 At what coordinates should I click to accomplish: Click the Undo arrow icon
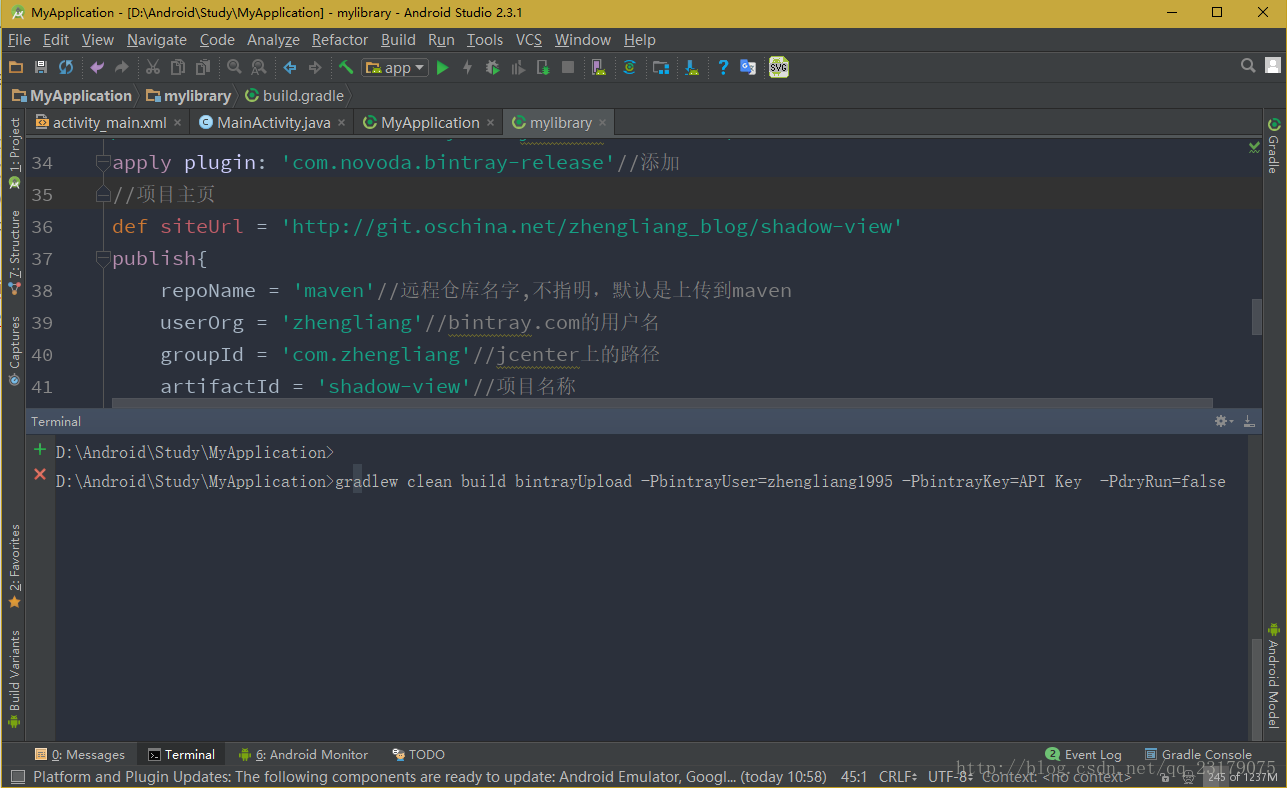coord(97,67)
